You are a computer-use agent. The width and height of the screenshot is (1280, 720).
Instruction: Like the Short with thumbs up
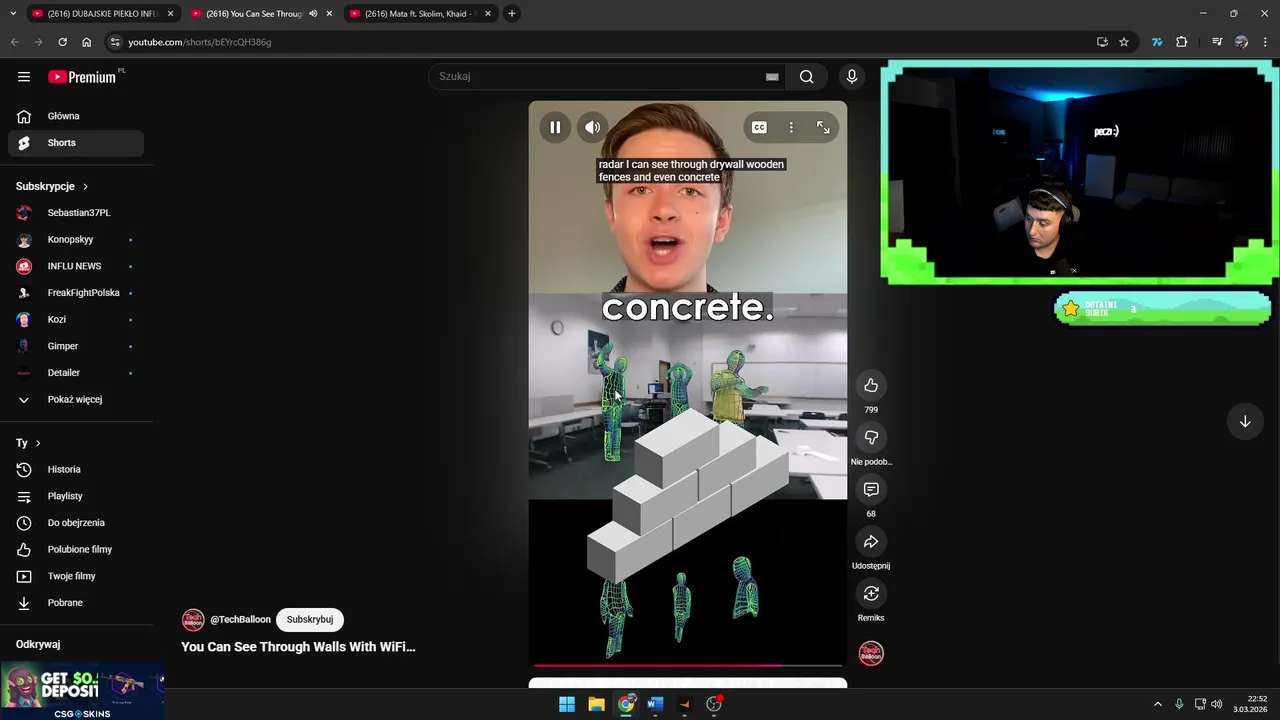[871, 385]
